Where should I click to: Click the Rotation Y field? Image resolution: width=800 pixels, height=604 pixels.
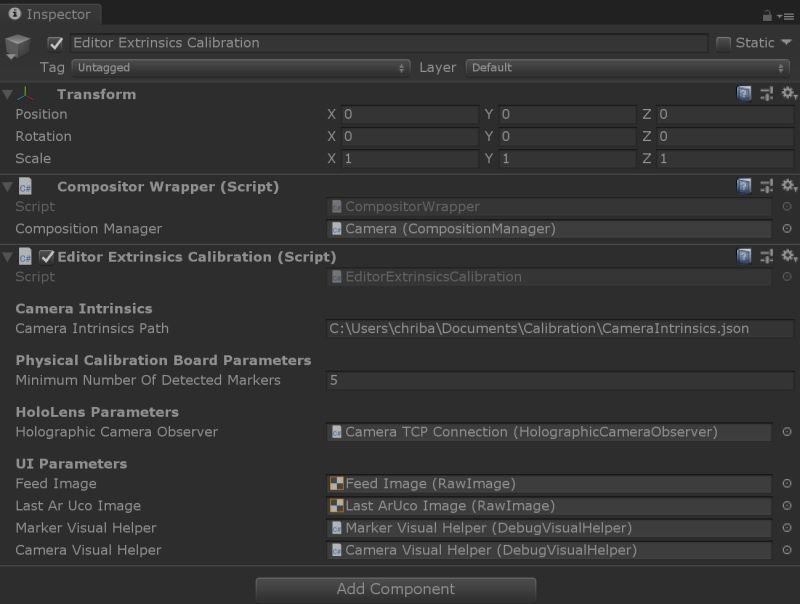point(567,136)
